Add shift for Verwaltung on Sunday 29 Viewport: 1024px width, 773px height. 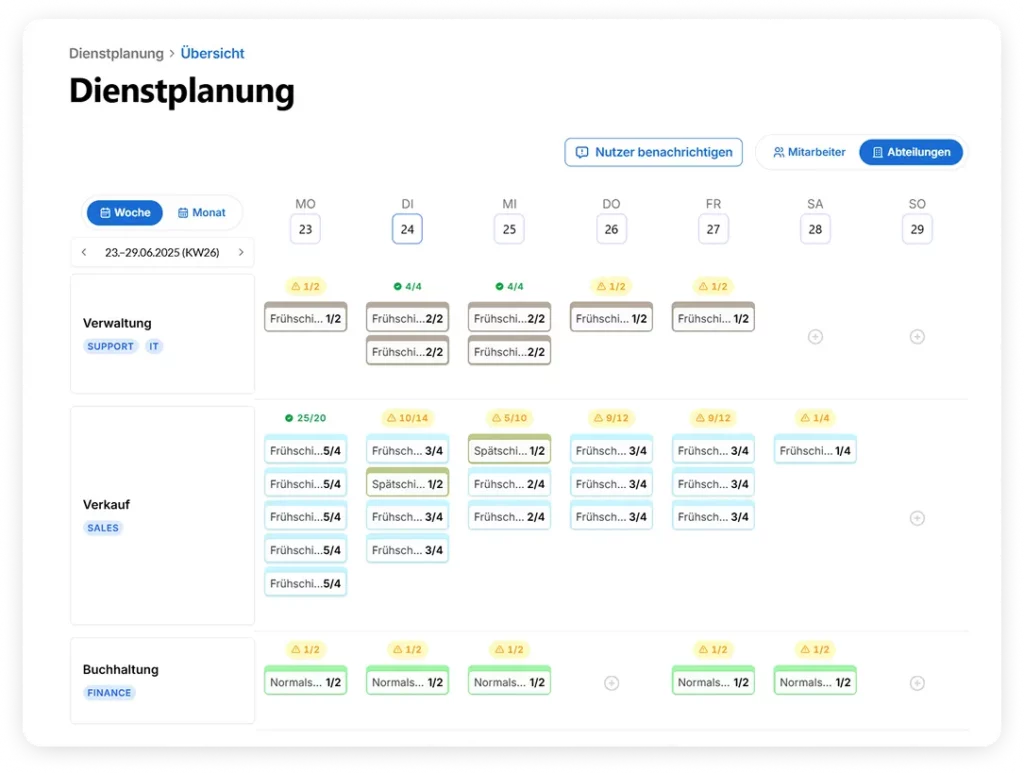917,337
